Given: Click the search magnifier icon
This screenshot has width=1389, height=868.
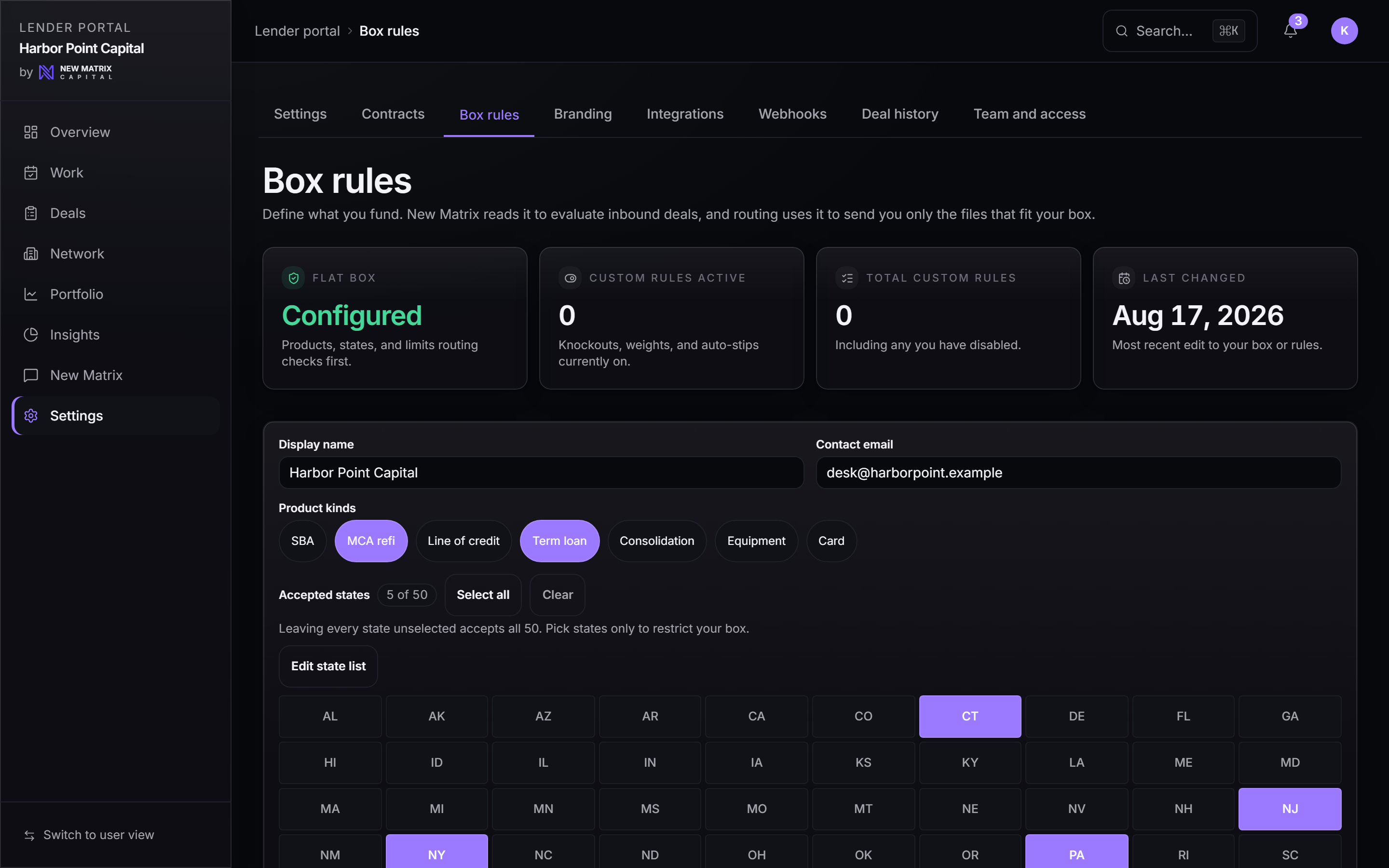Looking at the screenshot, I should pos(1121,31).
